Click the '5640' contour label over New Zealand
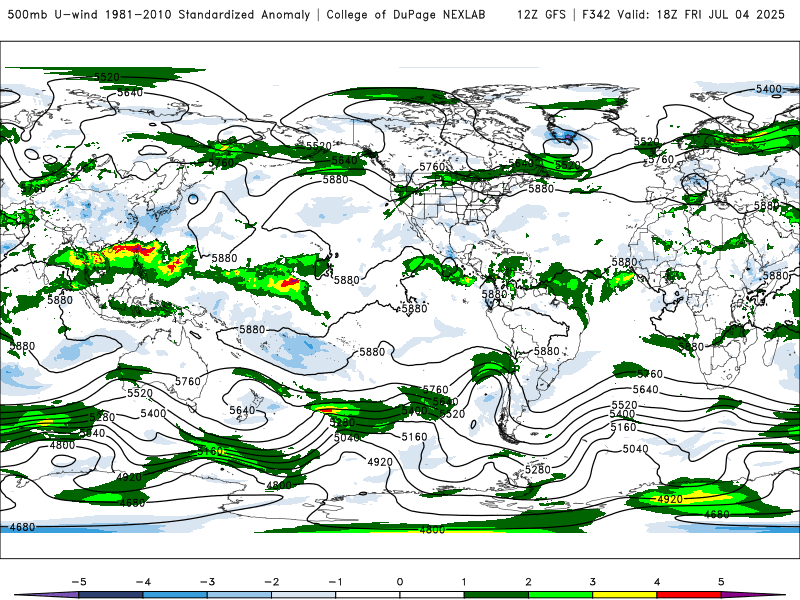Viewport: 800px width, 600px height. pos(242,410)
